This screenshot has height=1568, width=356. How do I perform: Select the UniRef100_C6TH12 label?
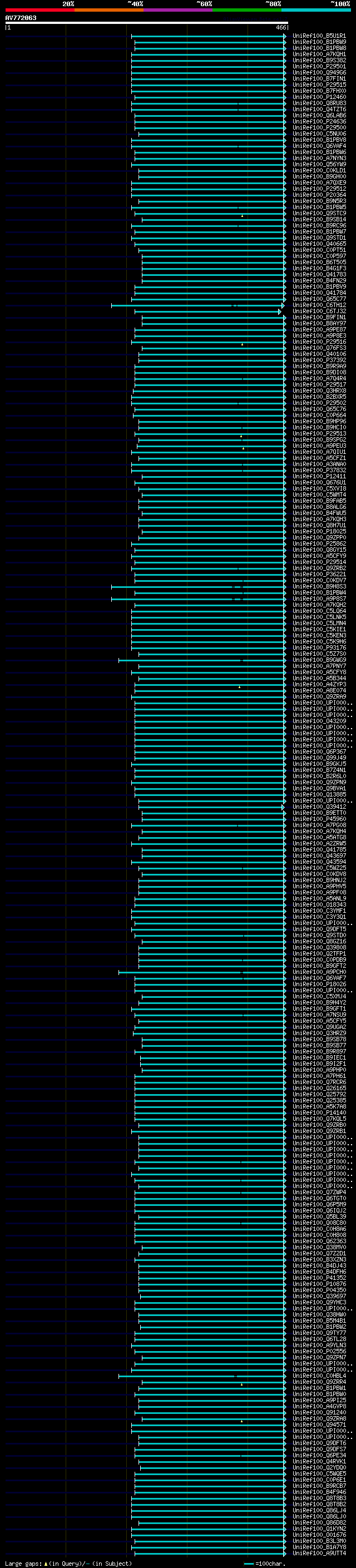(319, 305)
